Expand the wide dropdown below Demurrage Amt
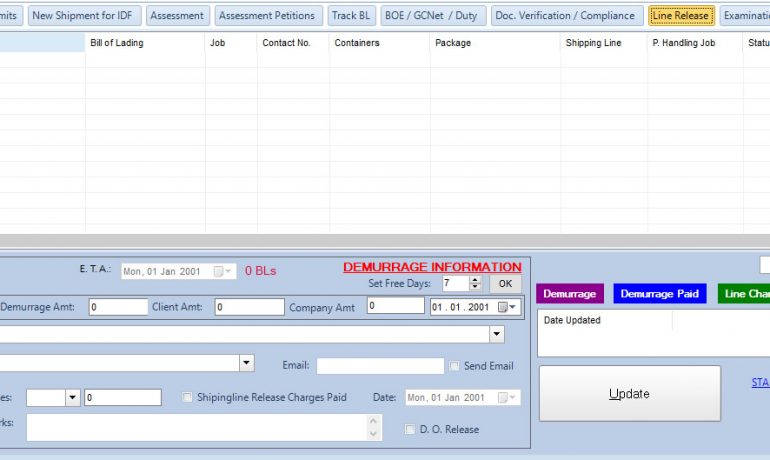The width and height of the screenshot is (770, 460). tap(496, 334)
